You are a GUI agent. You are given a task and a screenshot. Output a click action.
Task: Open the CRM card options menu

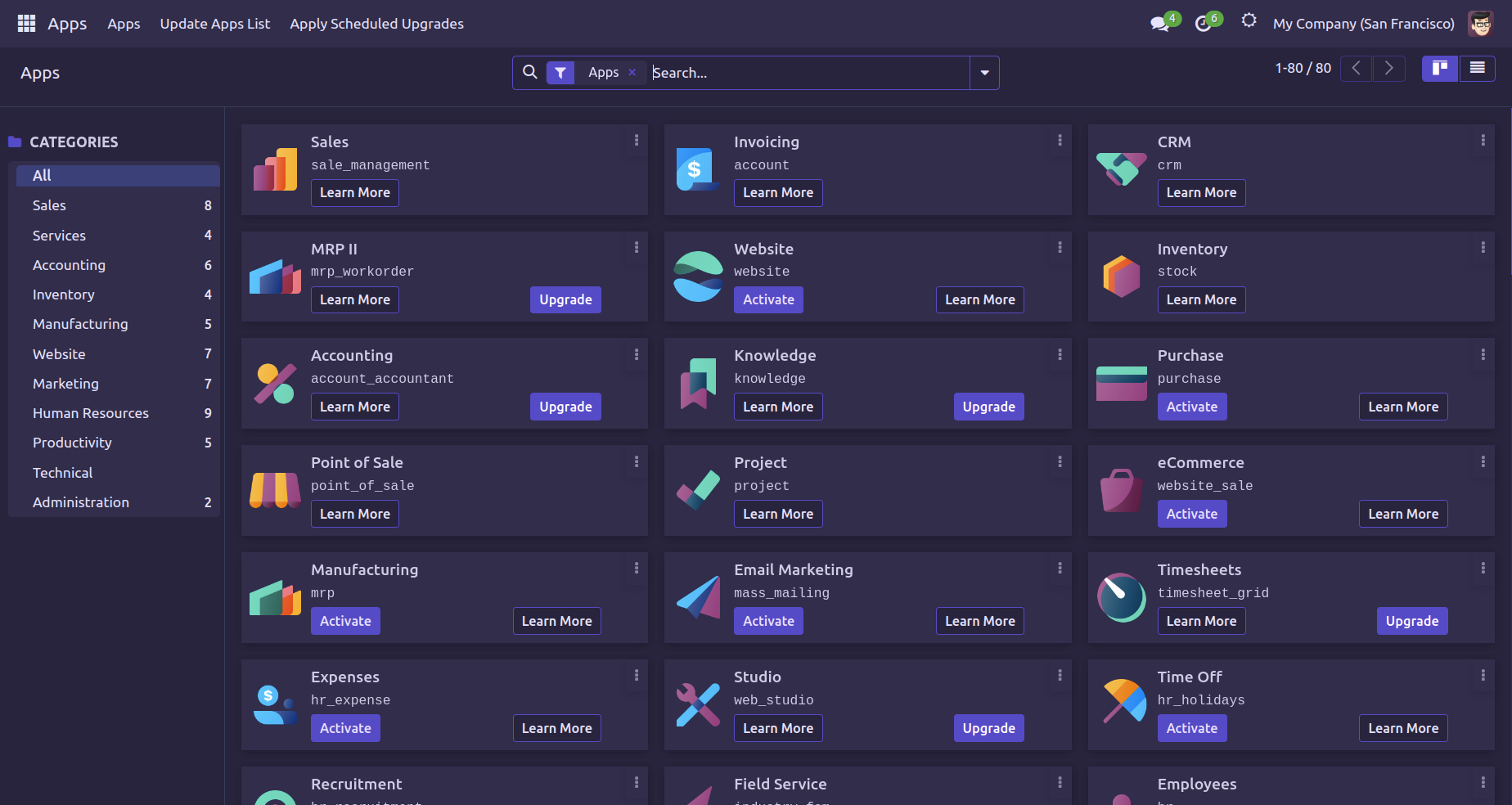(1483, 141)
